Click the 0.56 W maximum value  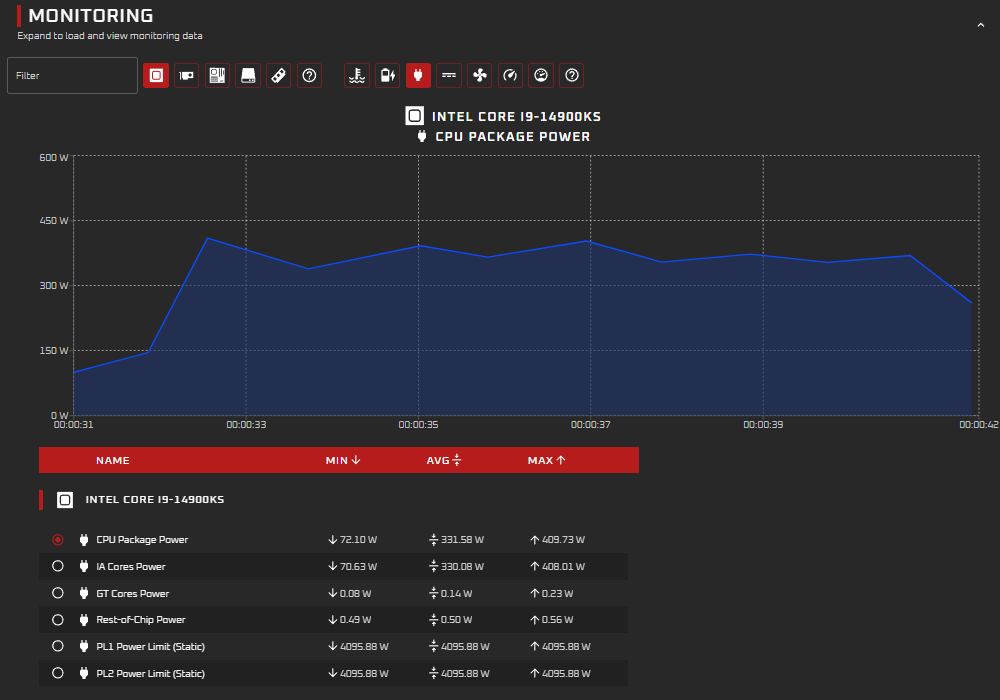pyautogui.click(x=557, y=620)
